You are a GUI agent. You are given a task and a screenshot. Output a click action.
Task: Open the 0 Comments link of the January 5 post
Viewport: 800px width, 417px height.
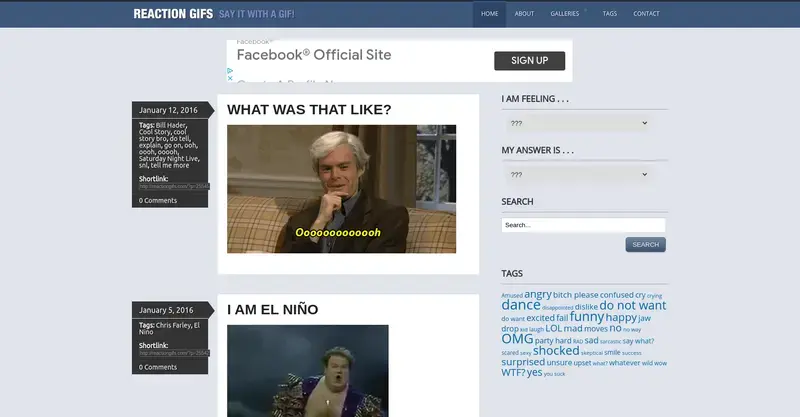(x=158, y=367)
